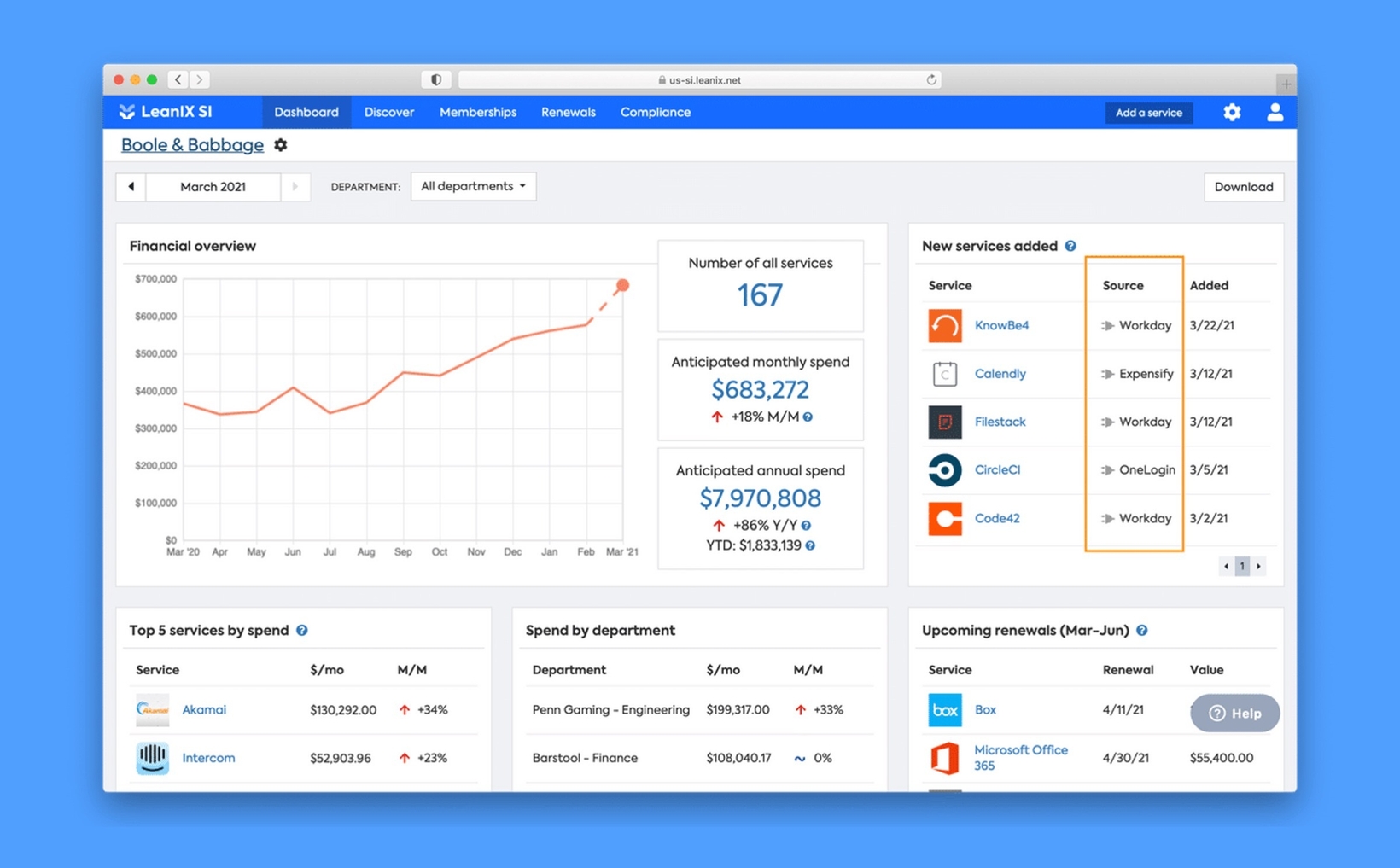Open the All departments dropdown
The width and height of the screenshot is (1400, 868).
[x=473, y=186]
